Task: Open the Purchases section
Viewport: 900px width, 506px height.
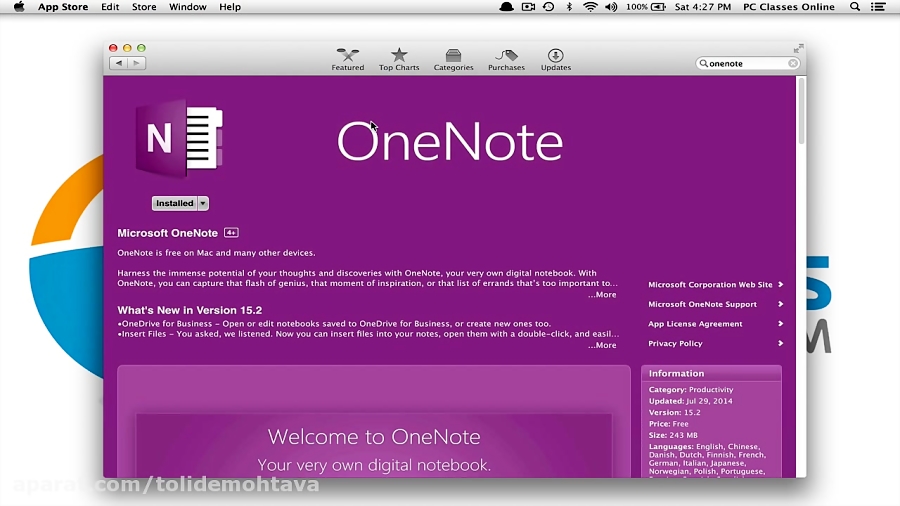Action: [x=506, y=60]
